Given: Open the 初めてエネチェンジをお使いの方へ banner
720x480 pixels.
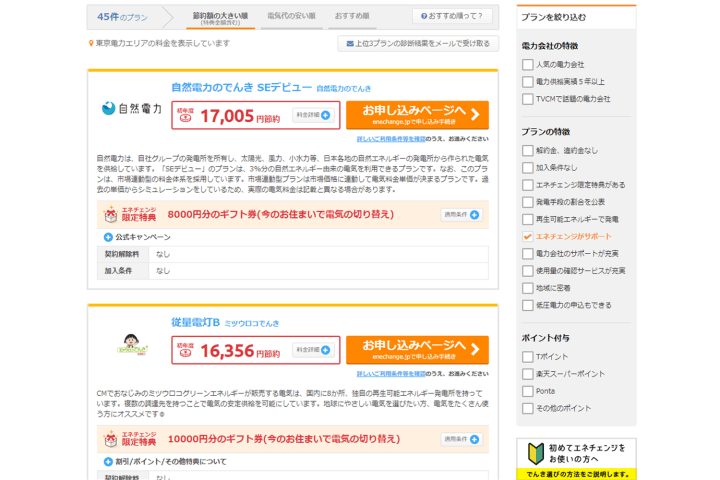Looking at the screenshot, I should 576,459.
